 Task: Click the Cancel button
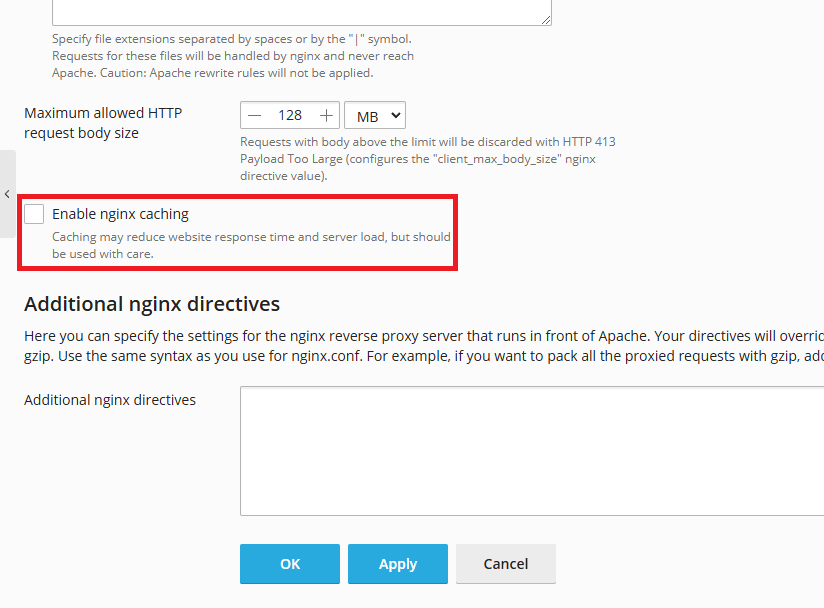point(506,564)
